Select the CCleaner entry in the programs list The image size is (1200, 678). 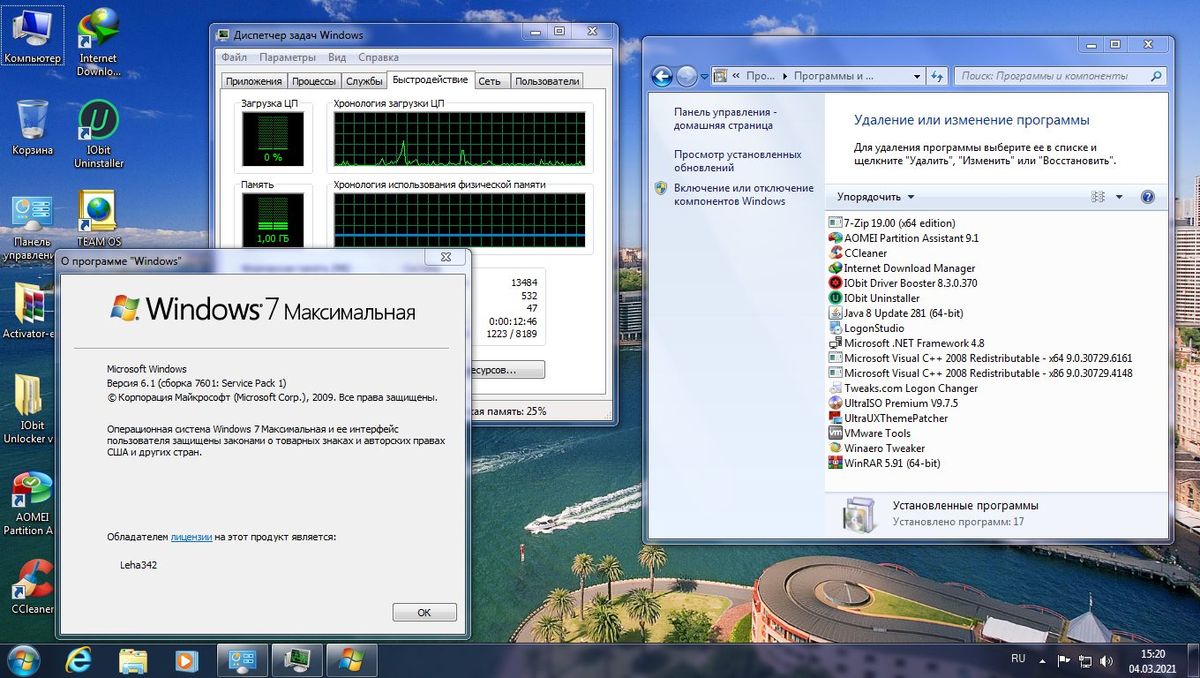pos(858,253)
